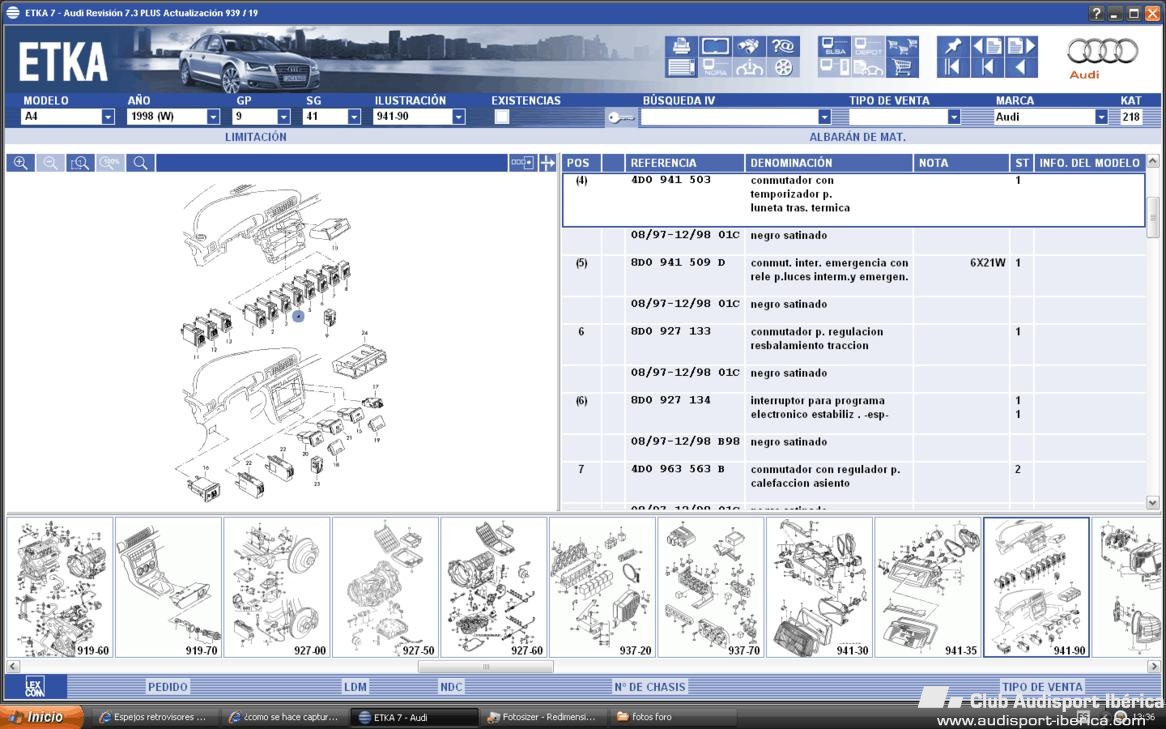Viewport: 1166px width, 729px height.
Task: Click the plain magnifier icon in illustration toolbar
Action: tap(140, 163)
